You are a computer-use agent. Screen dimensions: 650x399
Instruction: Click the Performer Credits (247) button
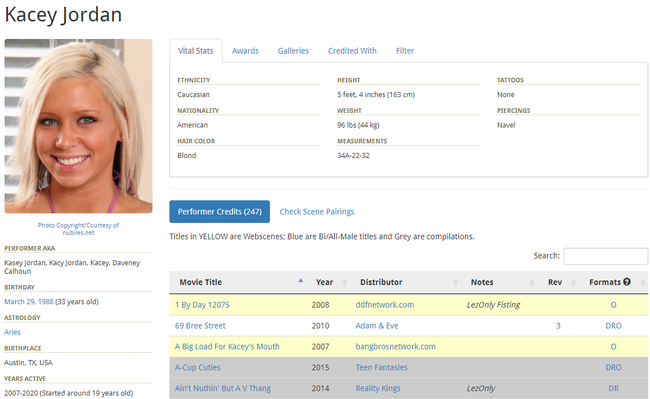pyautogui.click(x=220, y=212)
